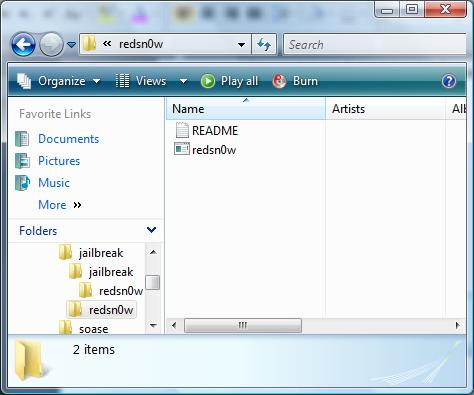Click folder tree scroll up arrow
The width and height of the screenshot is (474, 395).
click(x=153, y=252)
